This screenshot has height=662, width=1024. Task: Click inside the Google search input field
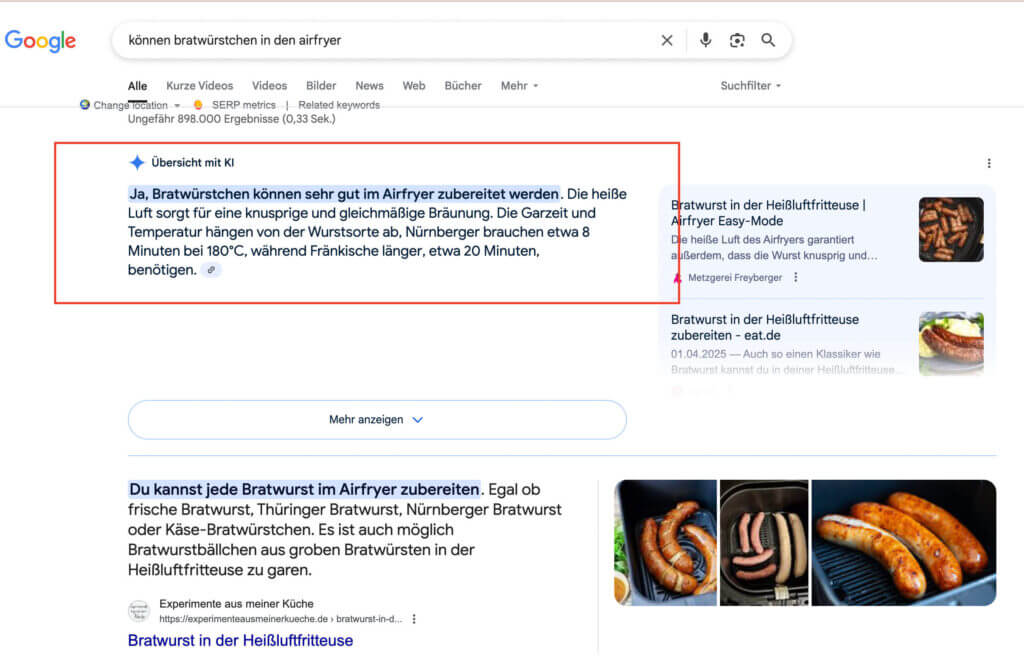tap(380, 40)
